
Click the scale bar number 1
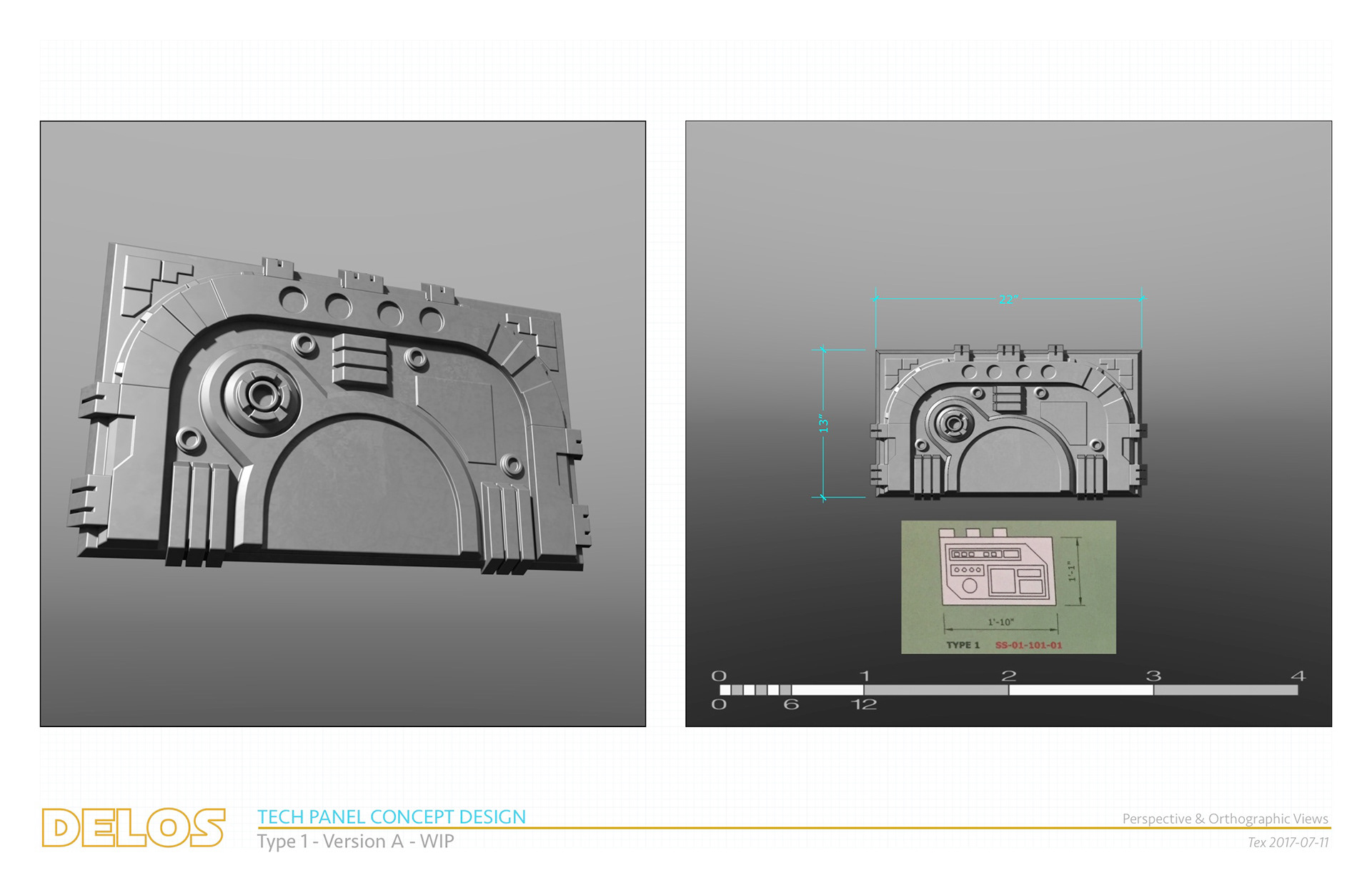pos(865,676)
